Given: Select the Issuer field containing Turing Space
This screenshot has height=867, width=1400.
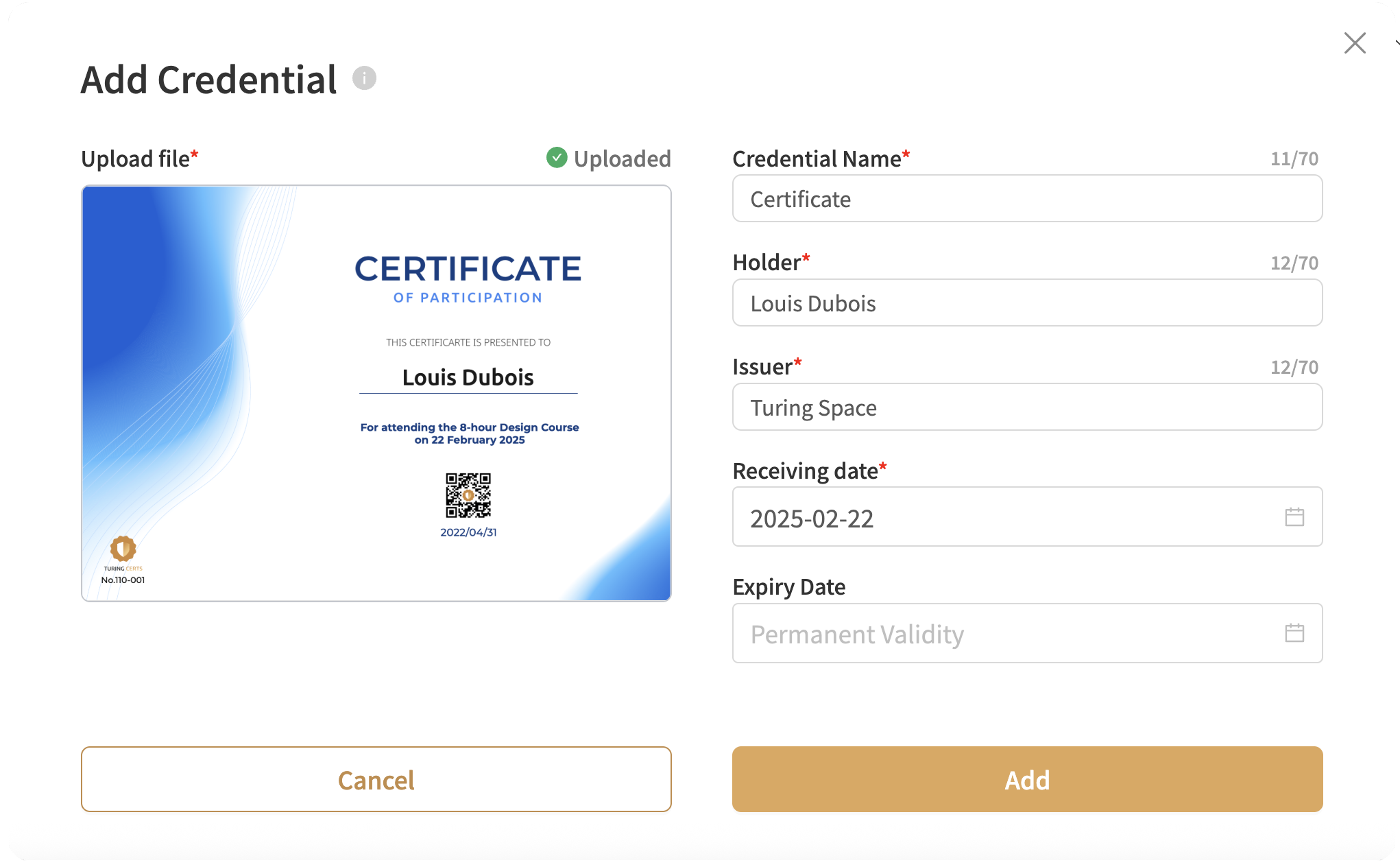Looking at the screenshot, I should pos(1026,407).
